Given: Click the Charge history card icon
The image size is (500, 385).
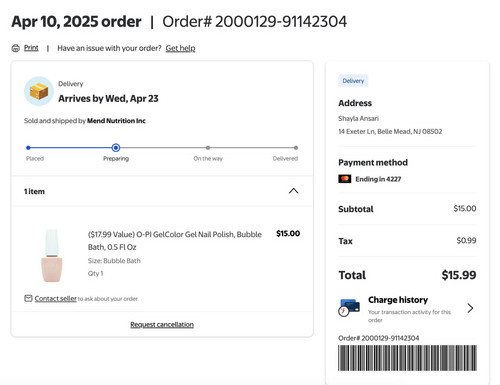Looking at the screenshot, I should [x=349, y=307].
